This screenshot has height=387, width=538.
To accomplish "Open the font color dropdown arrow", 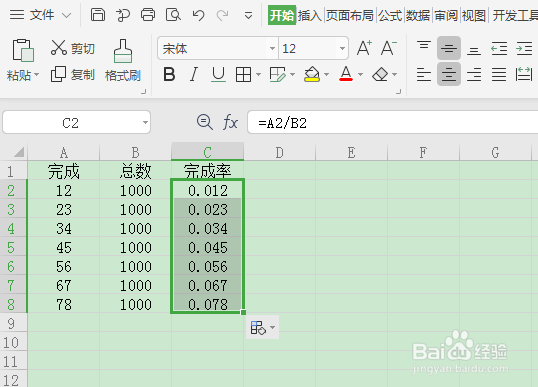I will 360,74.
